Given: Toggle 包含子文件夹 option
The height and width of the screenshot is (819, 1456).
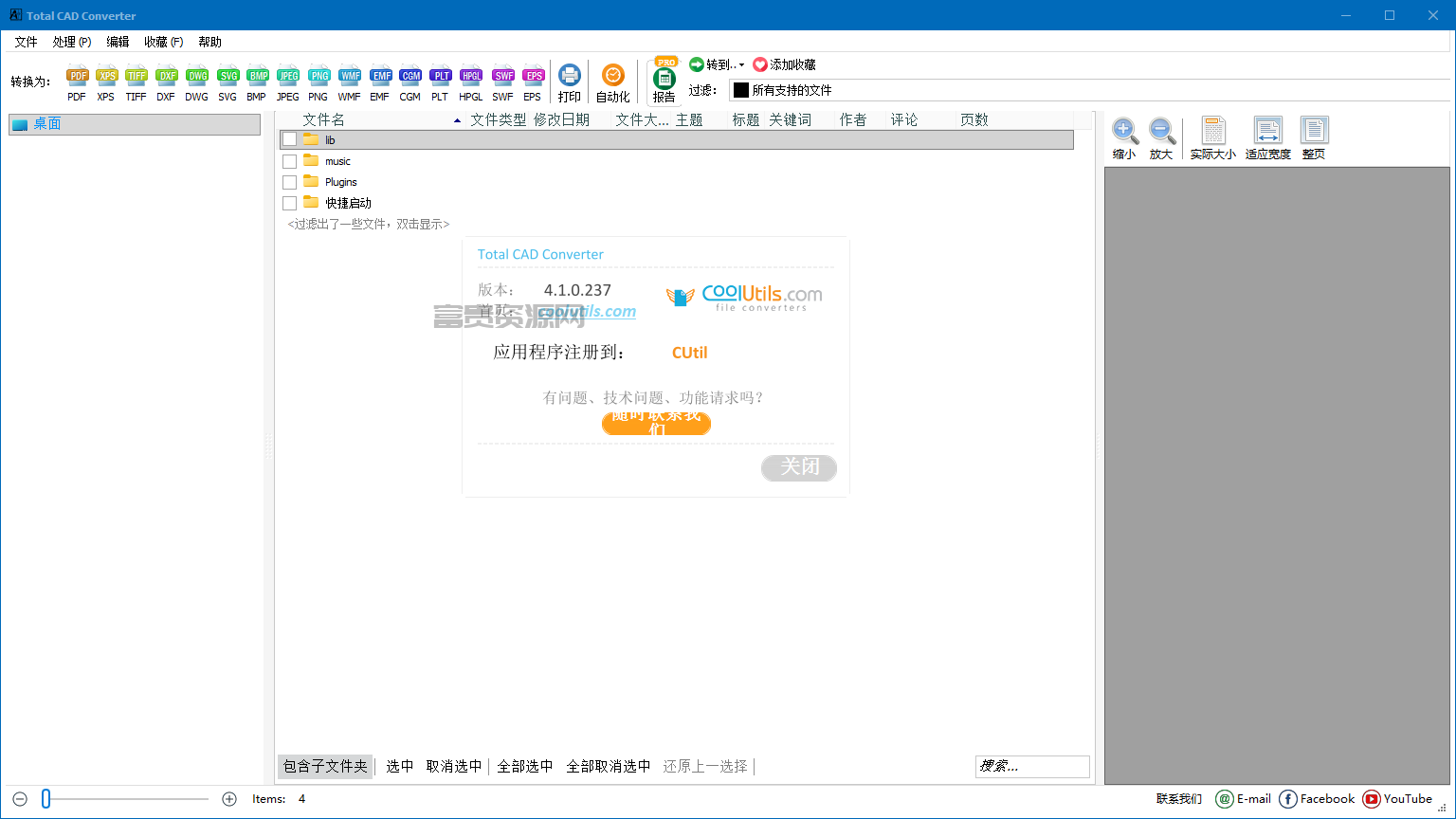Looking at the screenshot, I should coord(325,766).
